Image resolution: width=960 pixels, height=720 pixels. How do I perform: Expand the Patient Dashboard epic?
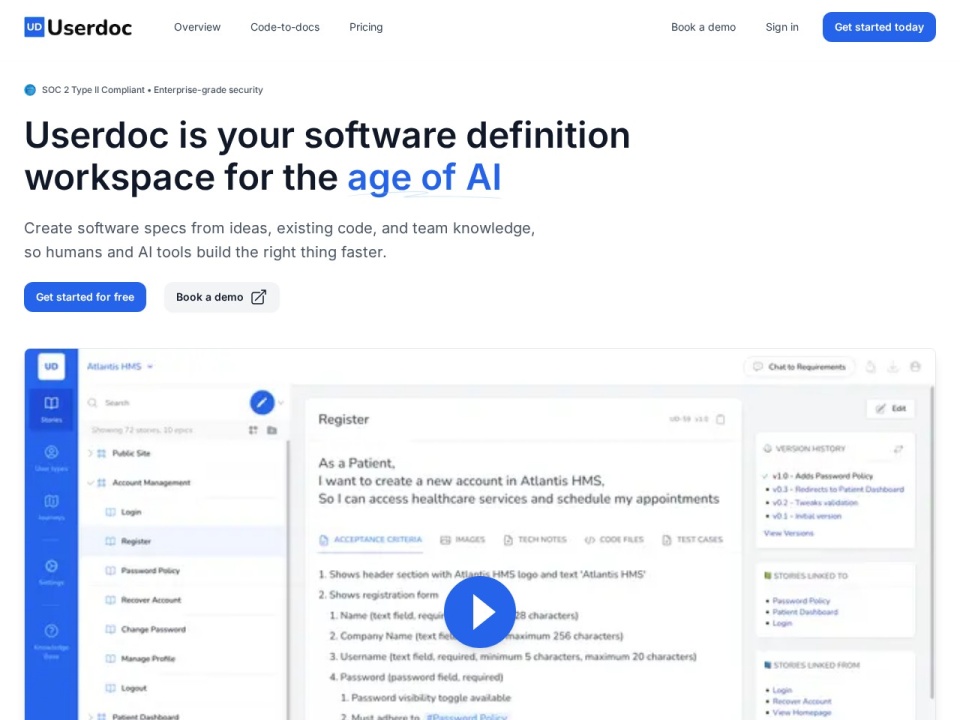tap(90, 716)
